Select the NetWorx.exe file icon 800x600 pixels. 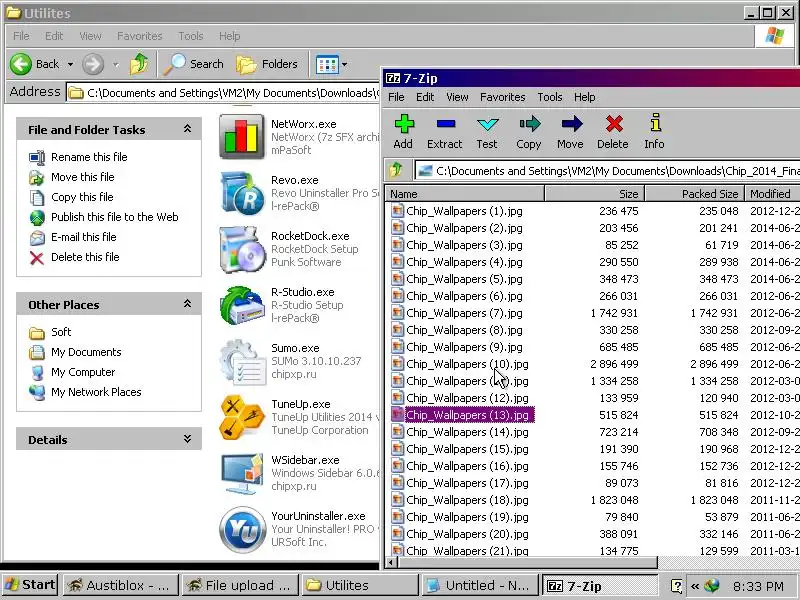(x=242, y=136)
